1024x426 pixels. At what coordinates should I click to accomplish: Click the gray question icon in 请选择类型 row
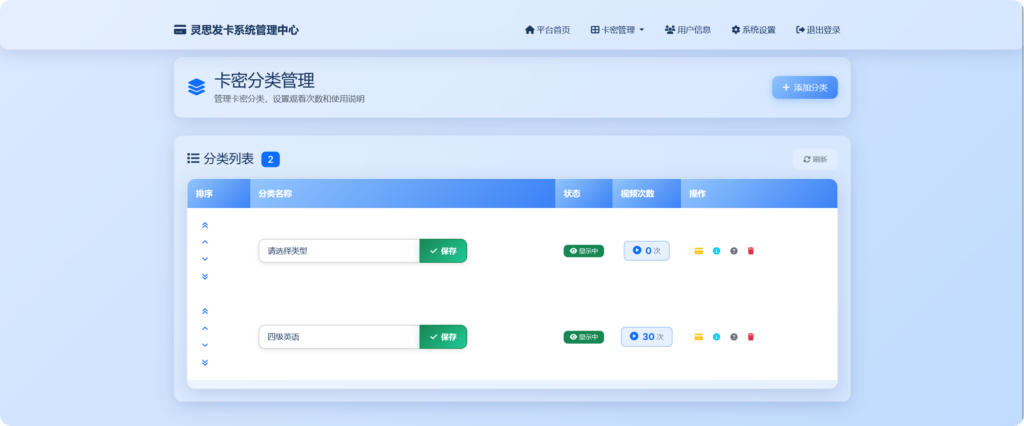coord(733,251)
